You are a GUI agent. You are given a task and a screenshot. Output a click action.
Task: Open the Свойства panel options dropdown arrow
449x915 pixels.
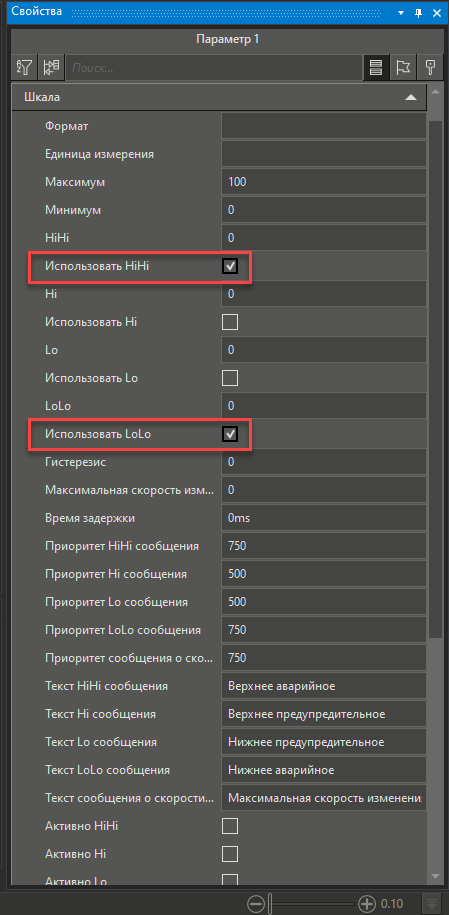click(x=401, y=12)
